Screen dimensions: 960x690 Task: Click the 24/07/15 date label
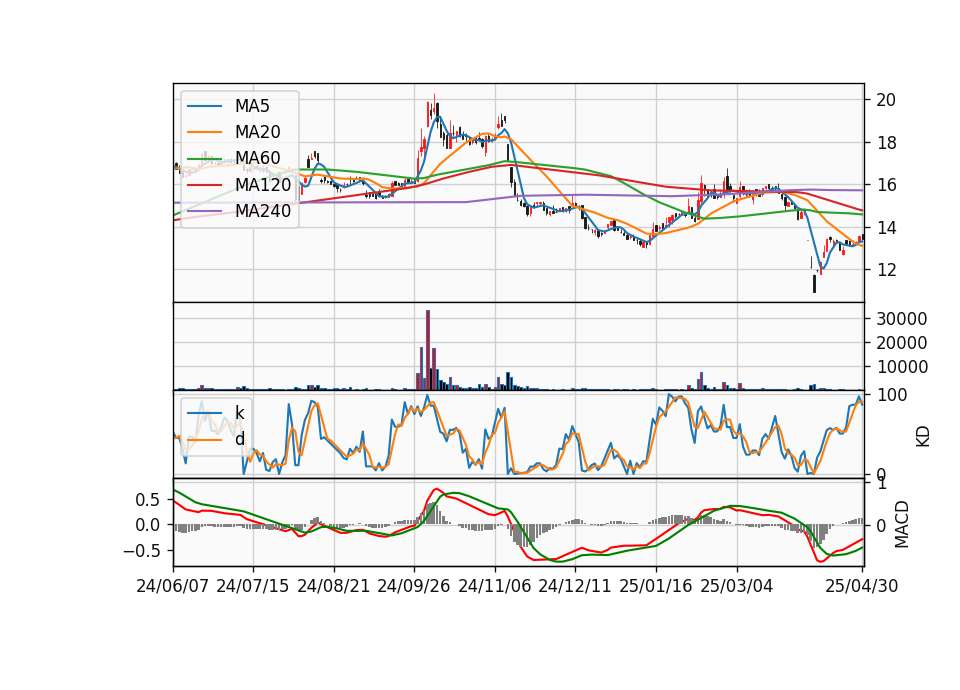point(253,586)
